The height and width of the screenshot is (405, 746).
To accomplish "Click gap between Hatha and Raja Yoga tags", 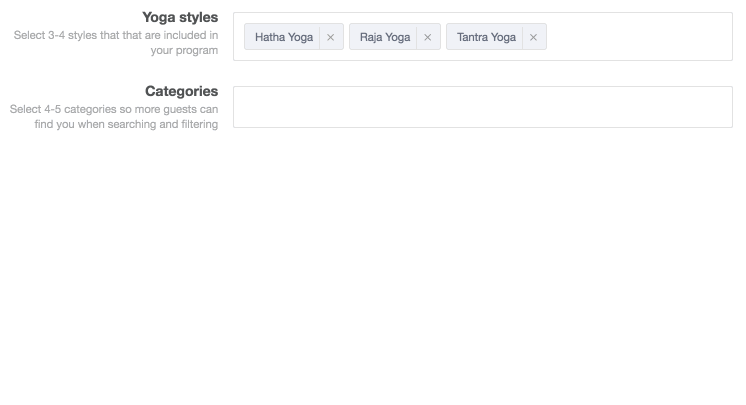I will pos(346,37).
